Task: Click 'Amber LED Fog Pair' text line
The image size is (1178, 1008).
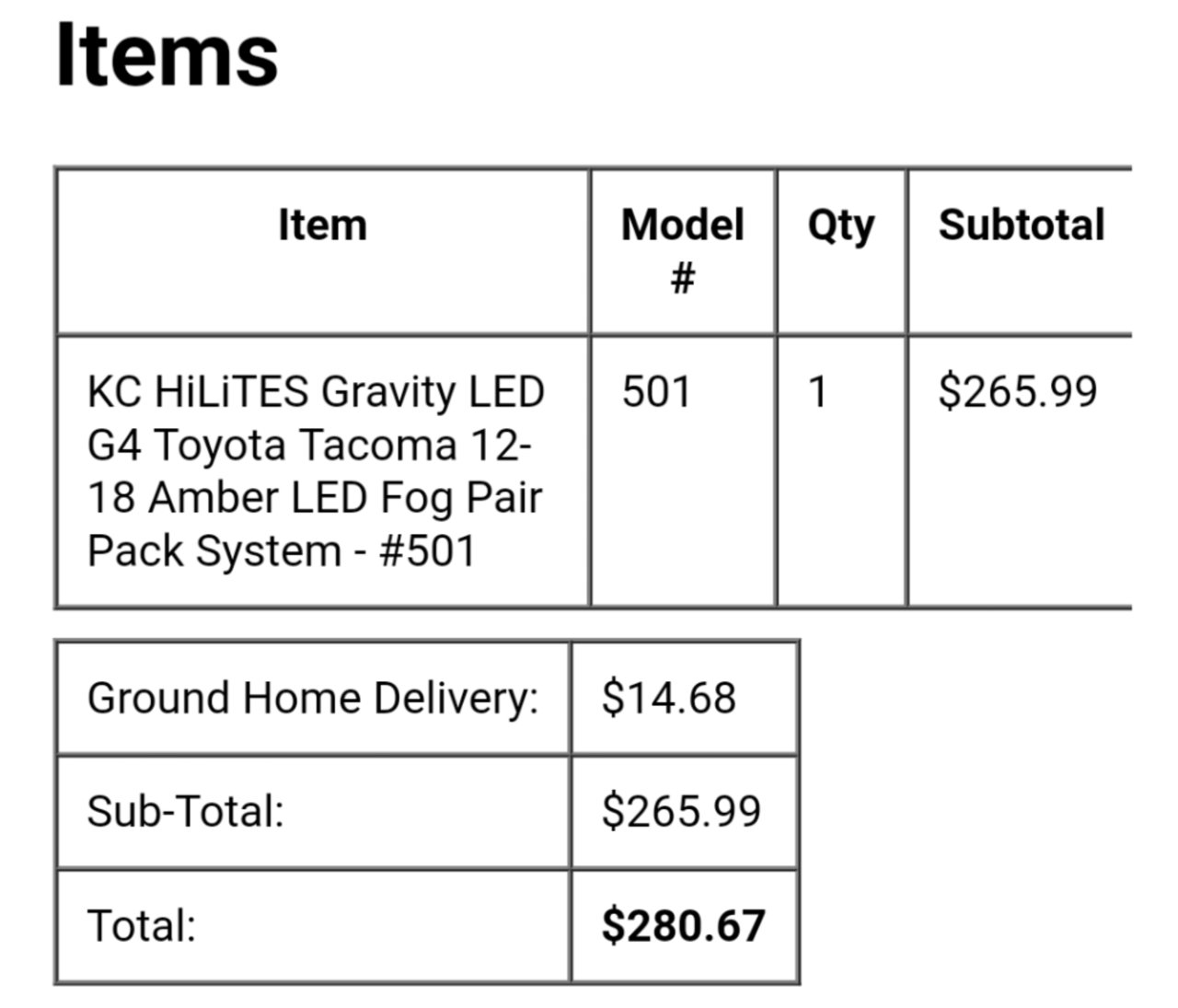Action: click(x=344, y=498)
